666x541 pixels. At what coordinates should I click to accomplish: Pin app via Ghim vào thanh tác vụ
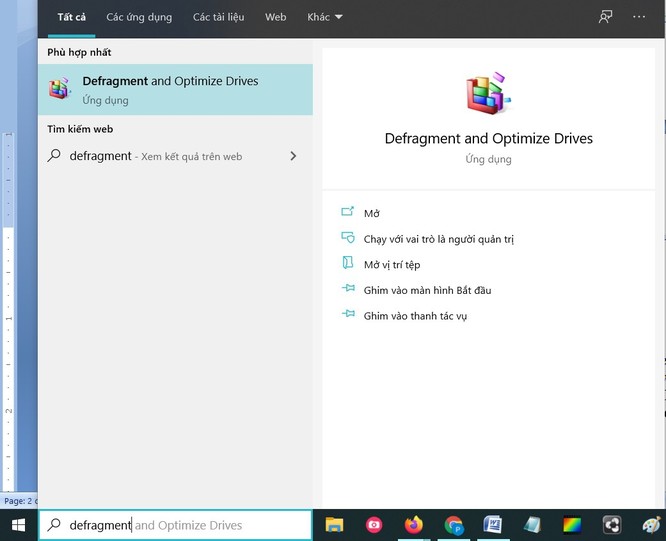pos(415,316)
